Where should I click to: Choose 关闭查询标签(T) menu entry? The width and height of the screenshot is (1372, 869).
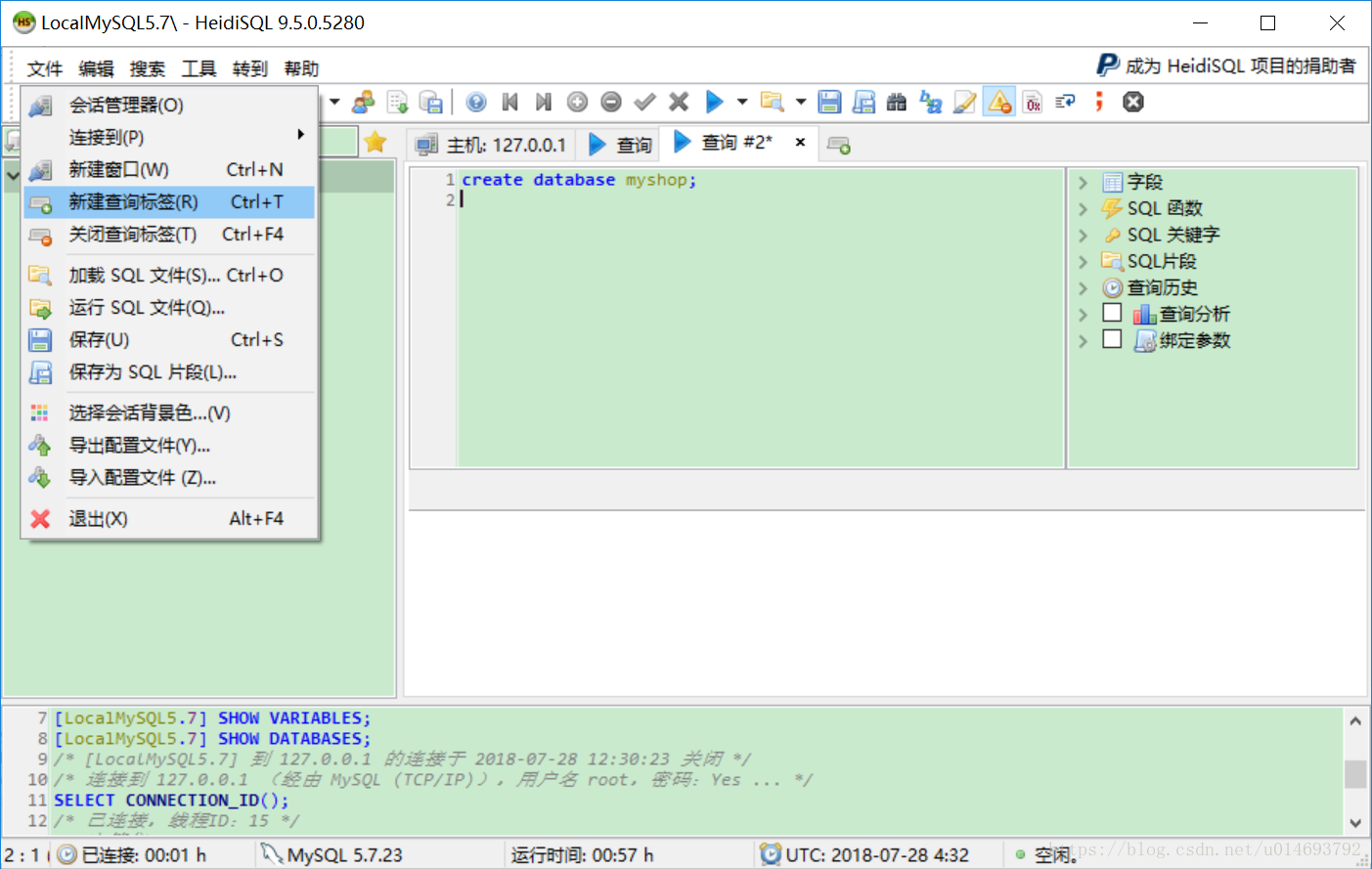169,234
